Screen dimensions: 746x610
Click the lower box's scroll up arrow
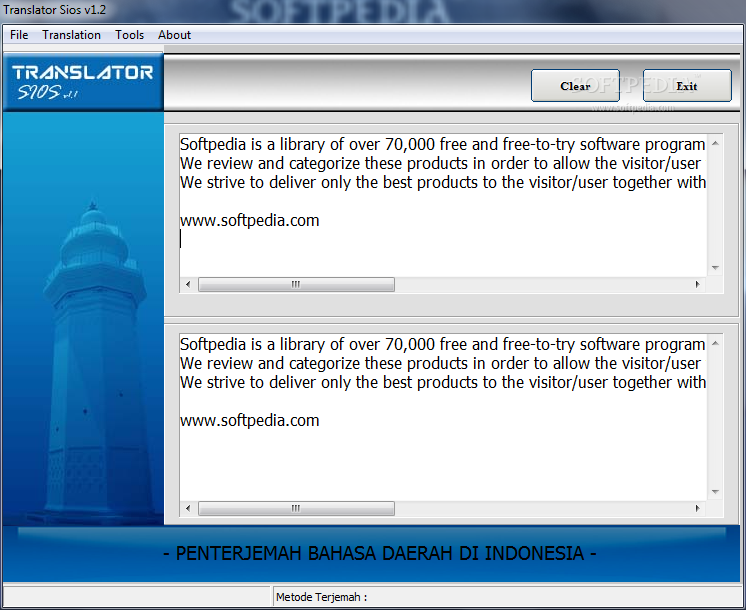coord(715,343)
